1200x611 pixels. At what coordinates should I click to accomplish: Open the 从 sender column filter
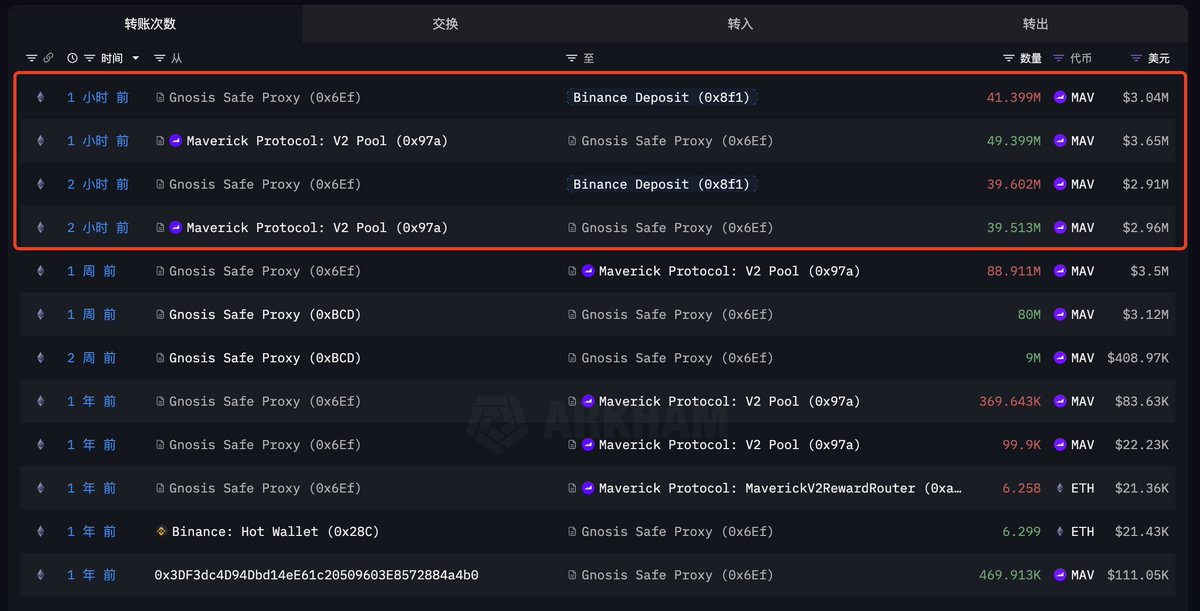pyautogui.click(x=160, y=59)
